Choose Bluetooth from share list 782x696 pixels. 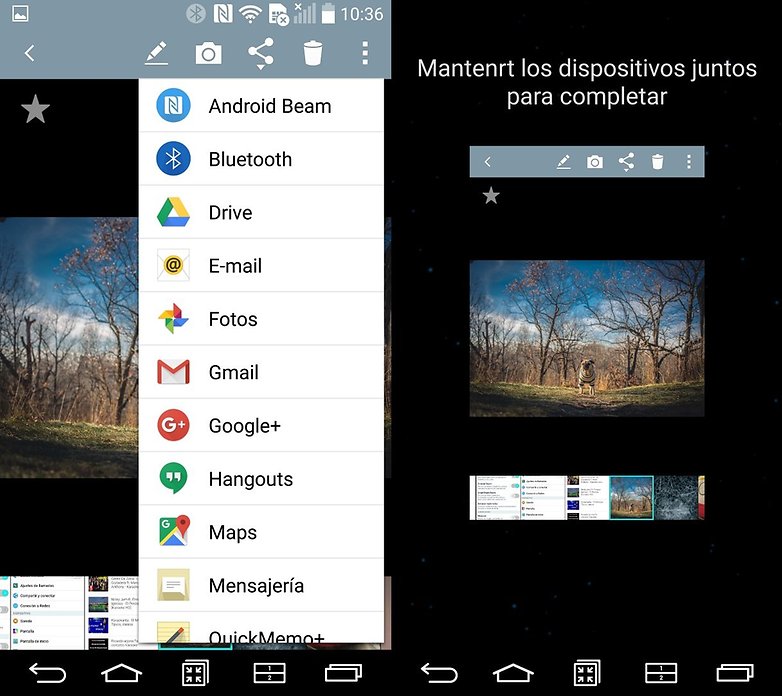point(261,159)
